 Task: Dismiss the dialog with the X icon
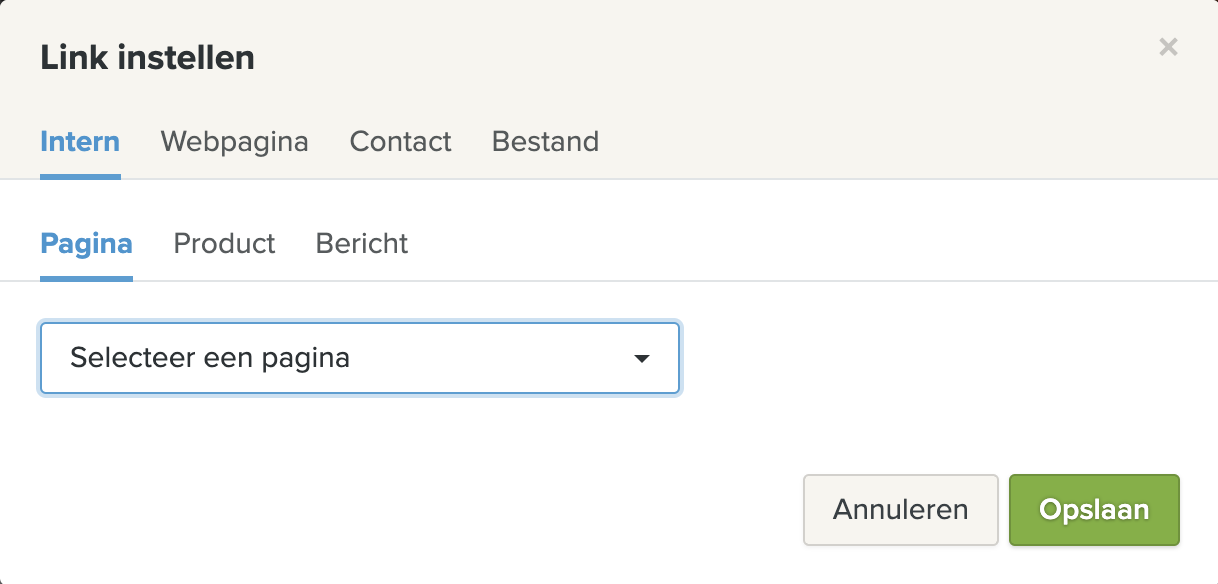pyautogui.click(x=1168, y=47)
